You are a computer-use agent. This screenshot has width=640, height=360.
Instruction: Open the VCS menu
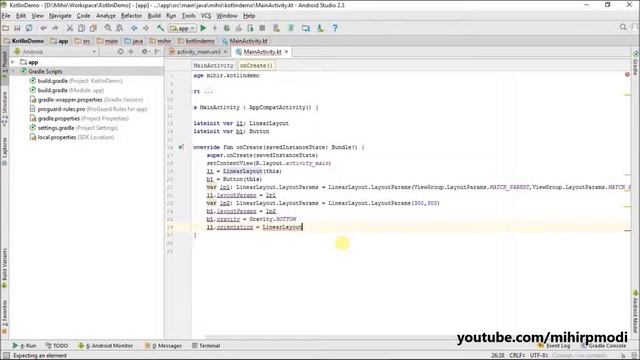(x=206, y=16)
